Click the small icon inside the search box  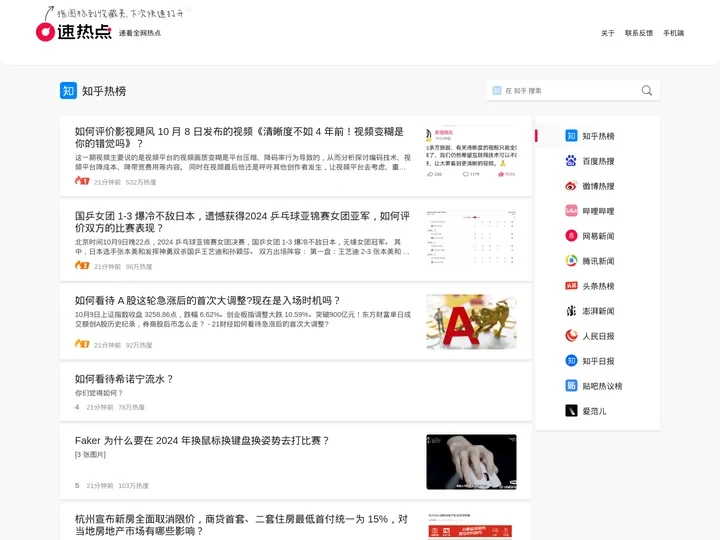click(497, 90)
